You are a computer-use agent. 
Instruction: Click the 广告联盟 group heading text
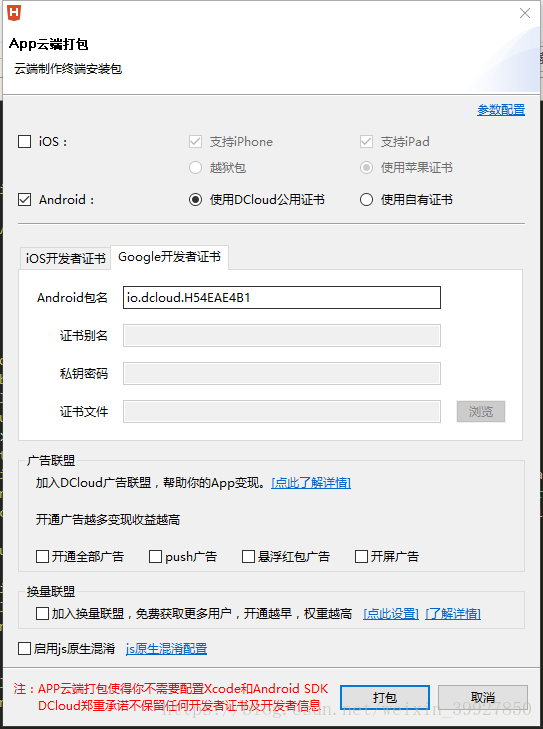[51, 461]
